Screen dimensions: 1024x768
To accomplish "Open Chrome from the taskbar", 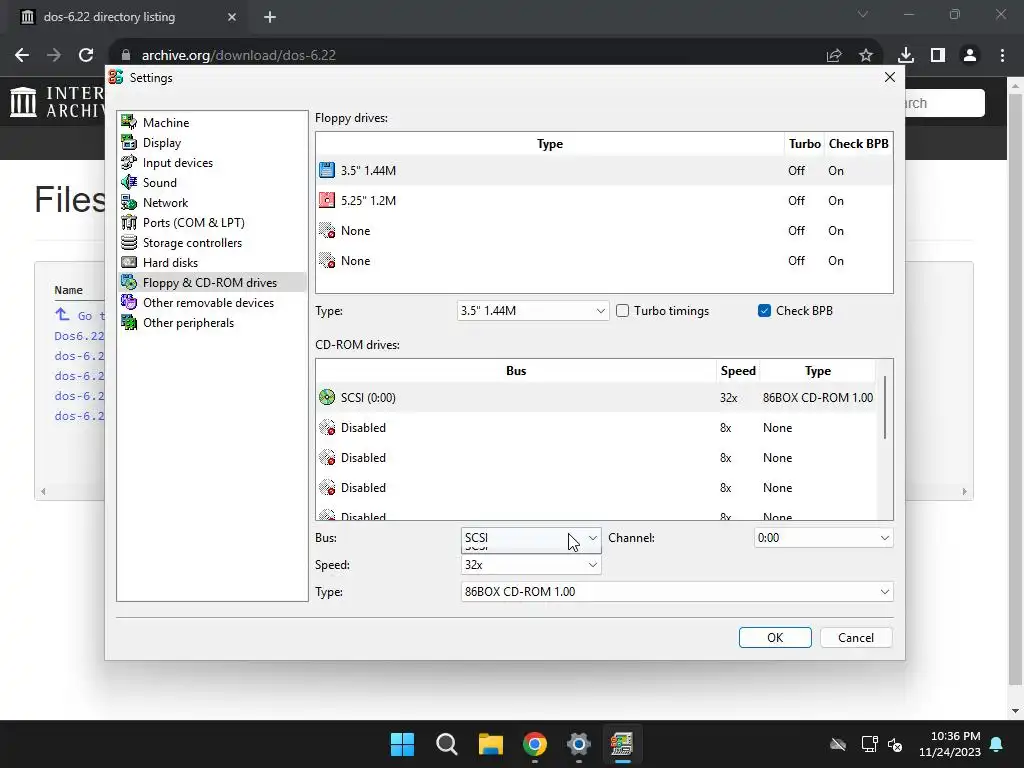I will (x=535, y=744).
